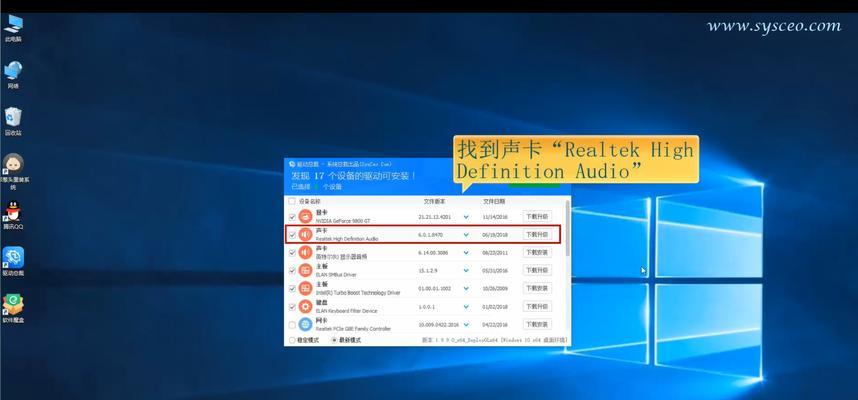Select the latest mode radio button
Viewport: 858px width, 400px height.
334,340
